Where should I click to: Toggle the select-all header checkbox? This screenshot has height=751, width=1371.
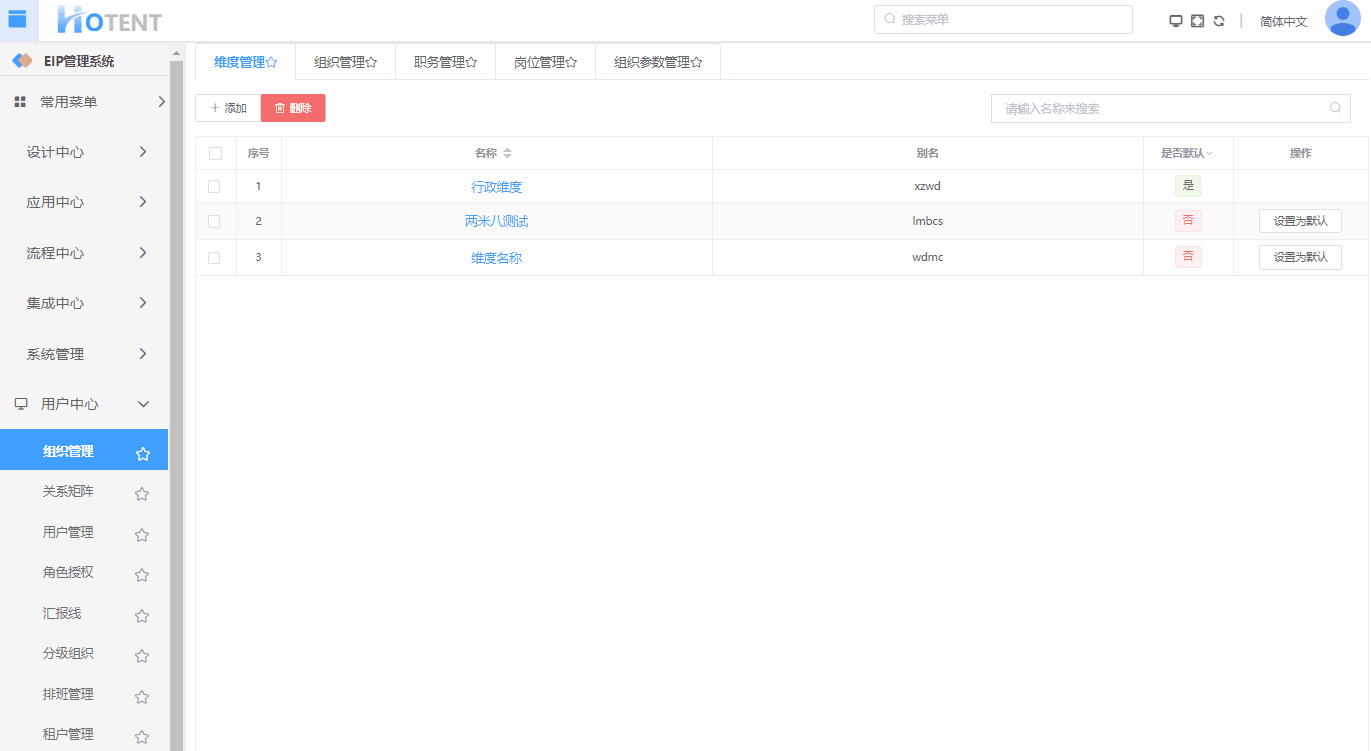[215, 153]
